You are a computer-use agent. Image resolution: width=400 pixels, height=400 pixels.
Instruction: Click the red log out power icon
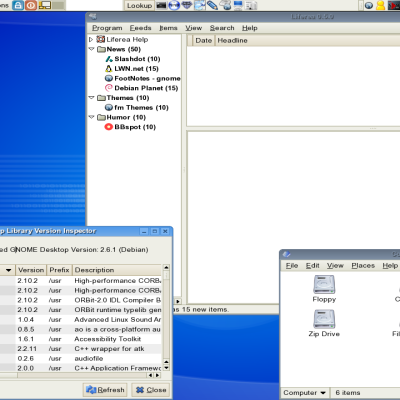pyautogui.click(x=31, y=5)
